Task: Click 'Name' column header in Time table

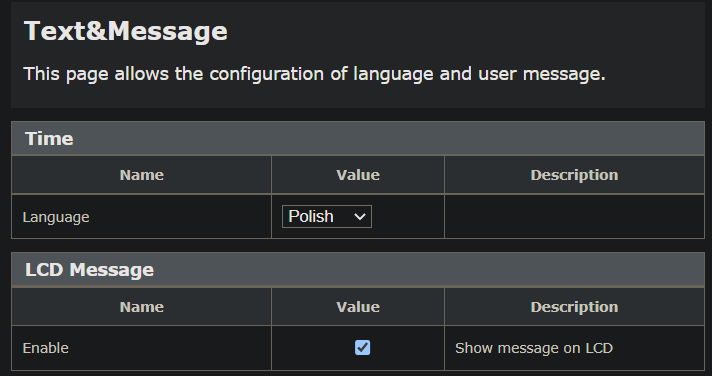Action: click(142, 175)
